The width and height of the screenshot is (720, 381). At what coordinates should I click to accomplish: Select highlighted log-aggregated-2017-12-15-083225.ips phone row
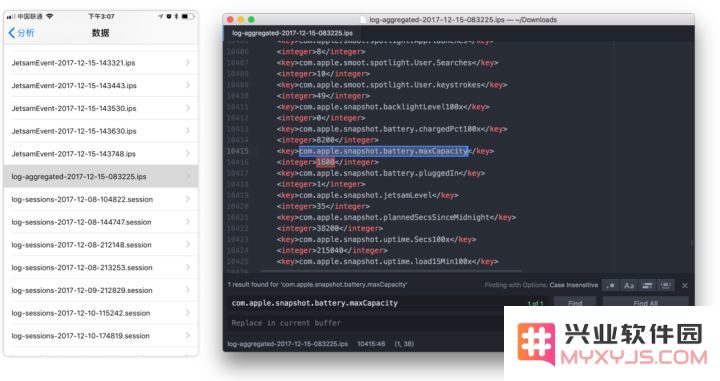click(101, 176)
